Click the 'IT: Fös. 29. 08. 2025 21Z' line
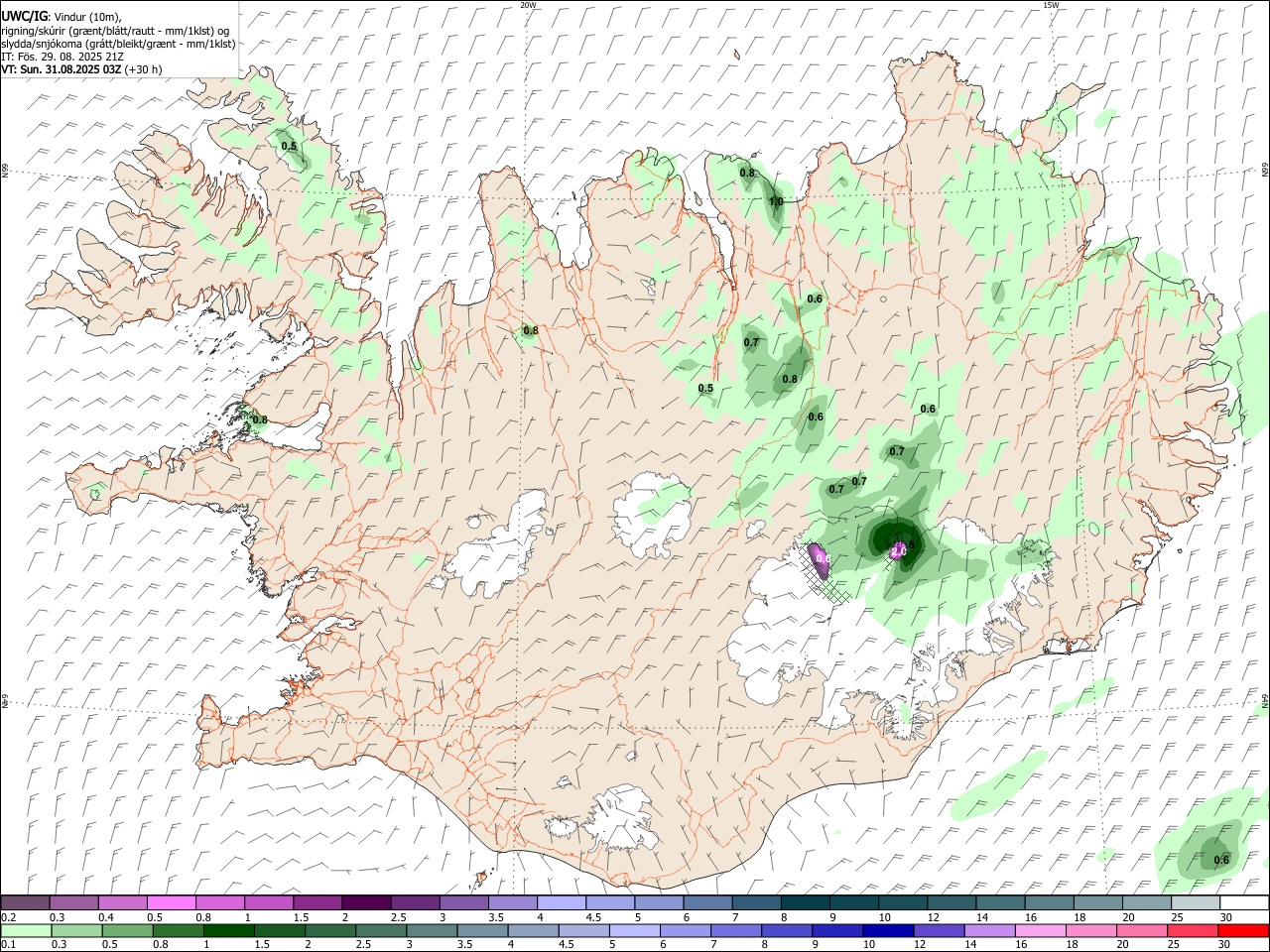1270x952 pixels. tap(62, 57)
